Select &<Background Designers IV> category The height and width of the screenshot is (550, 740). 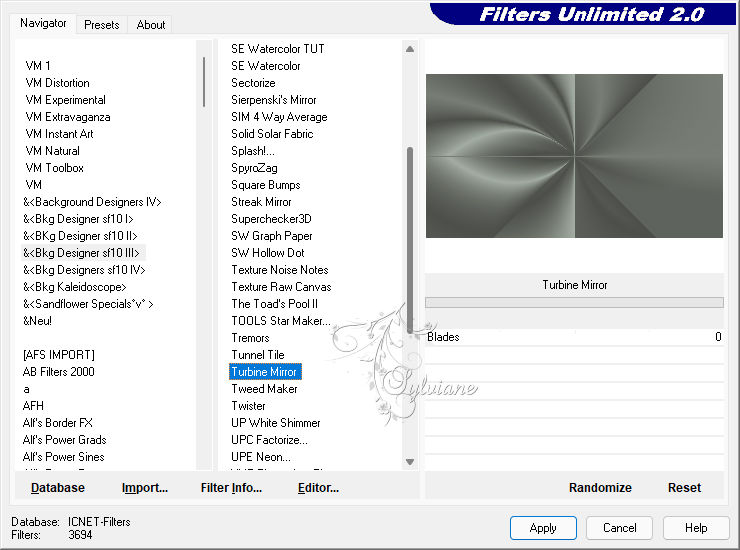(92, 202)
